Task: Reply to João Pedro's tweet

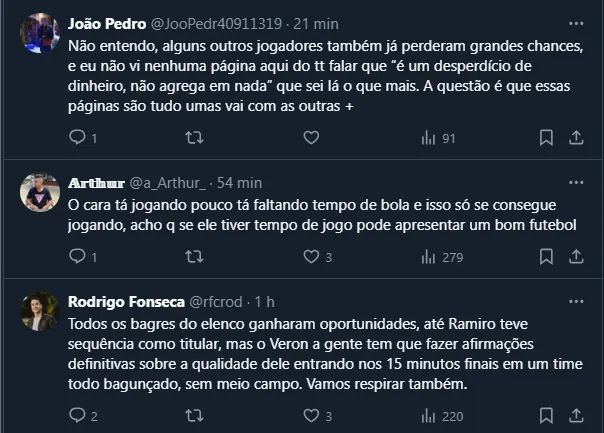Action: pos(78,138)
